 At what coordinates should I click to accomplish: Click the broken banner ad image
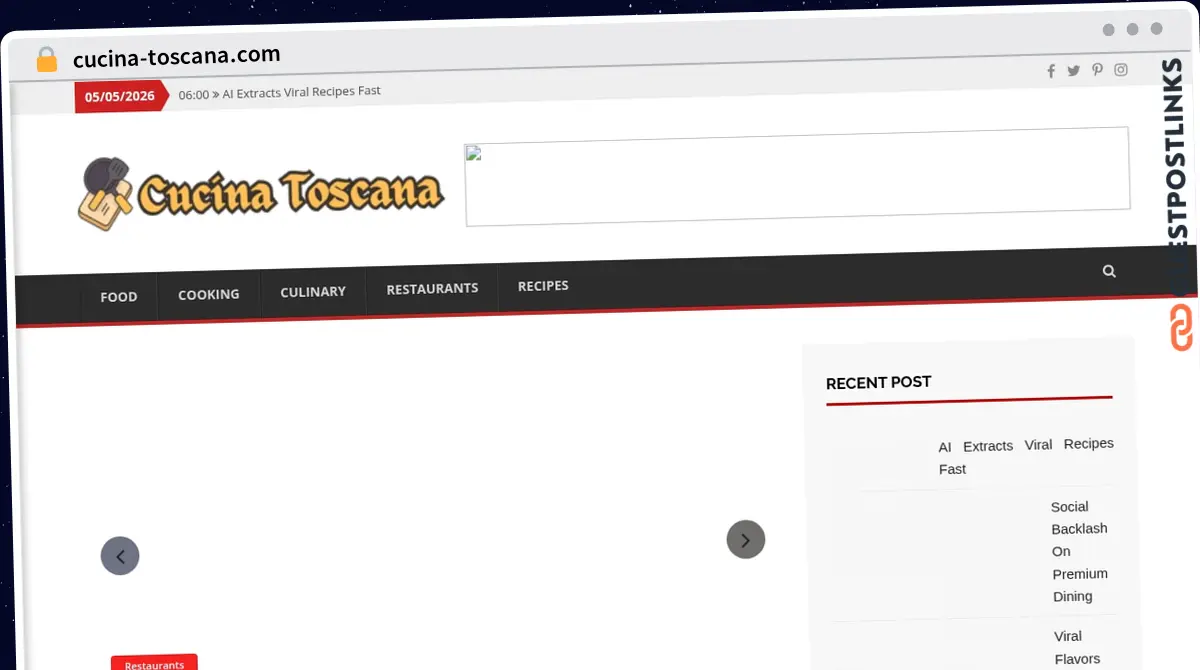[797, 177]
